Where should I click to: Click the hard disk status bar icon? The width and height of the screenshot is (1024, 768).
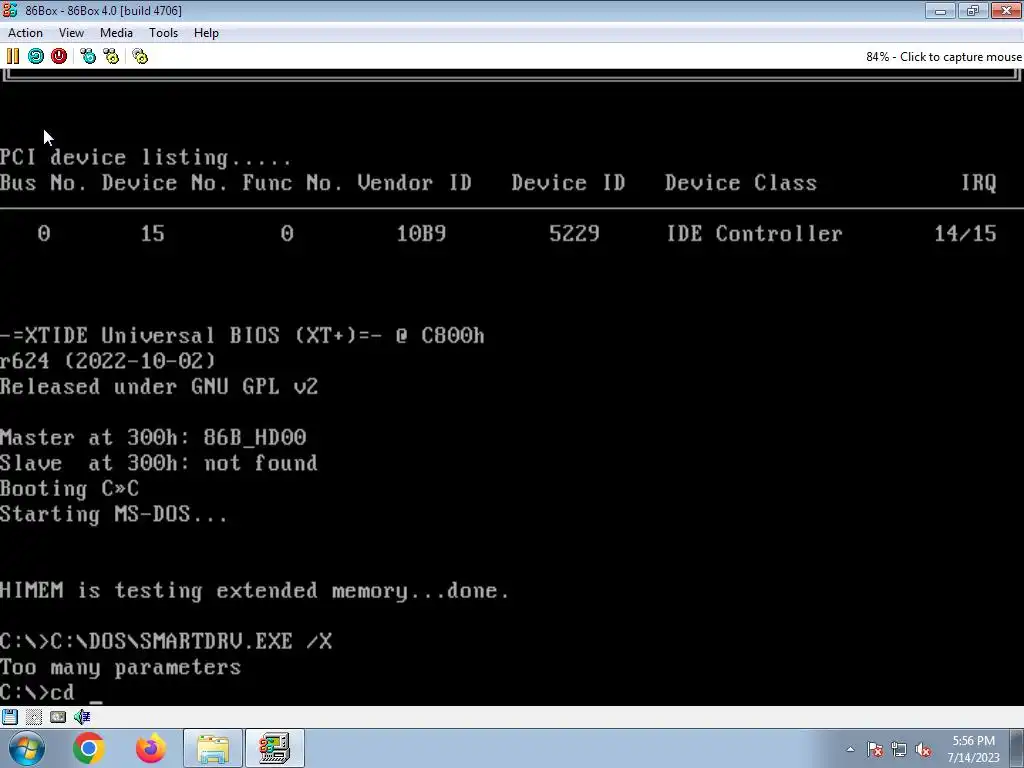click(x=58, y=716)
